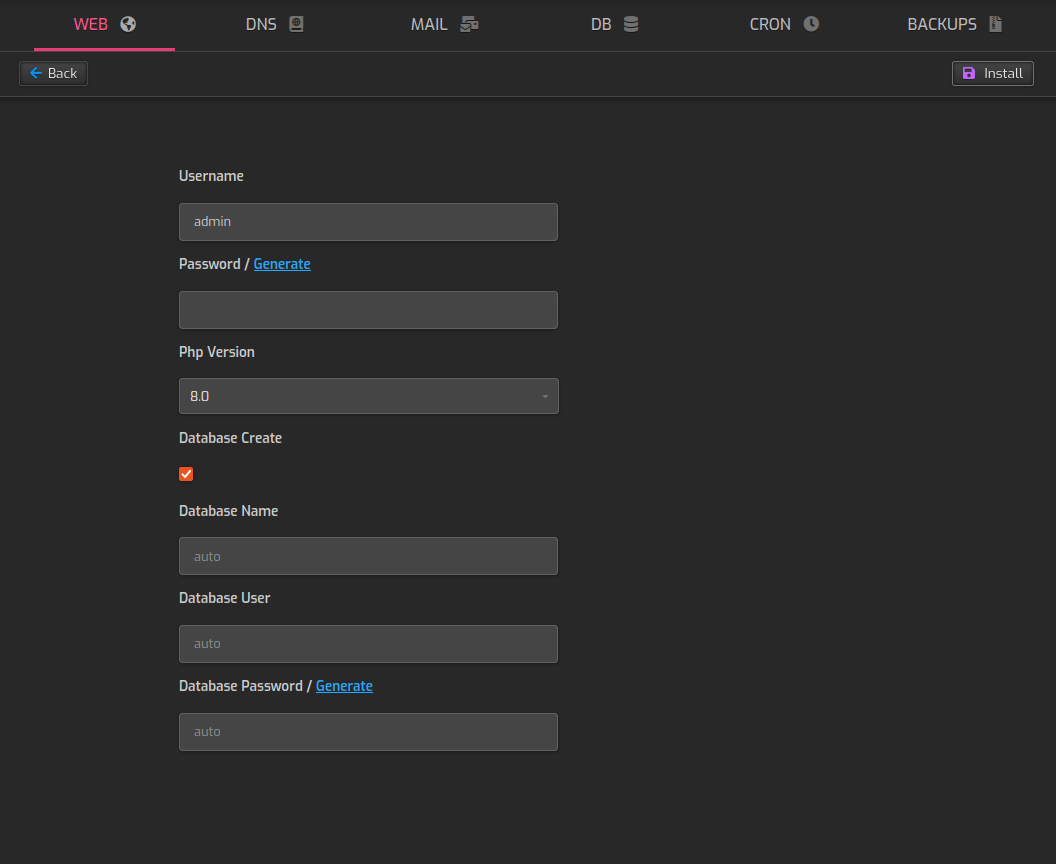
Task: Select the Database Name text field
Action: pyautogui.click(x=368, y=556)
